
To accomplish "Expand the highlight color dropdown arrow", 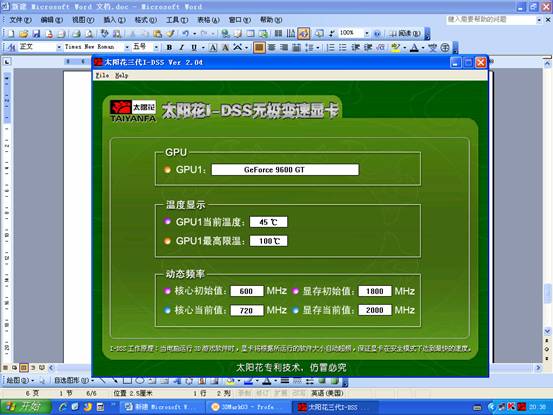I will coord(405,48).
